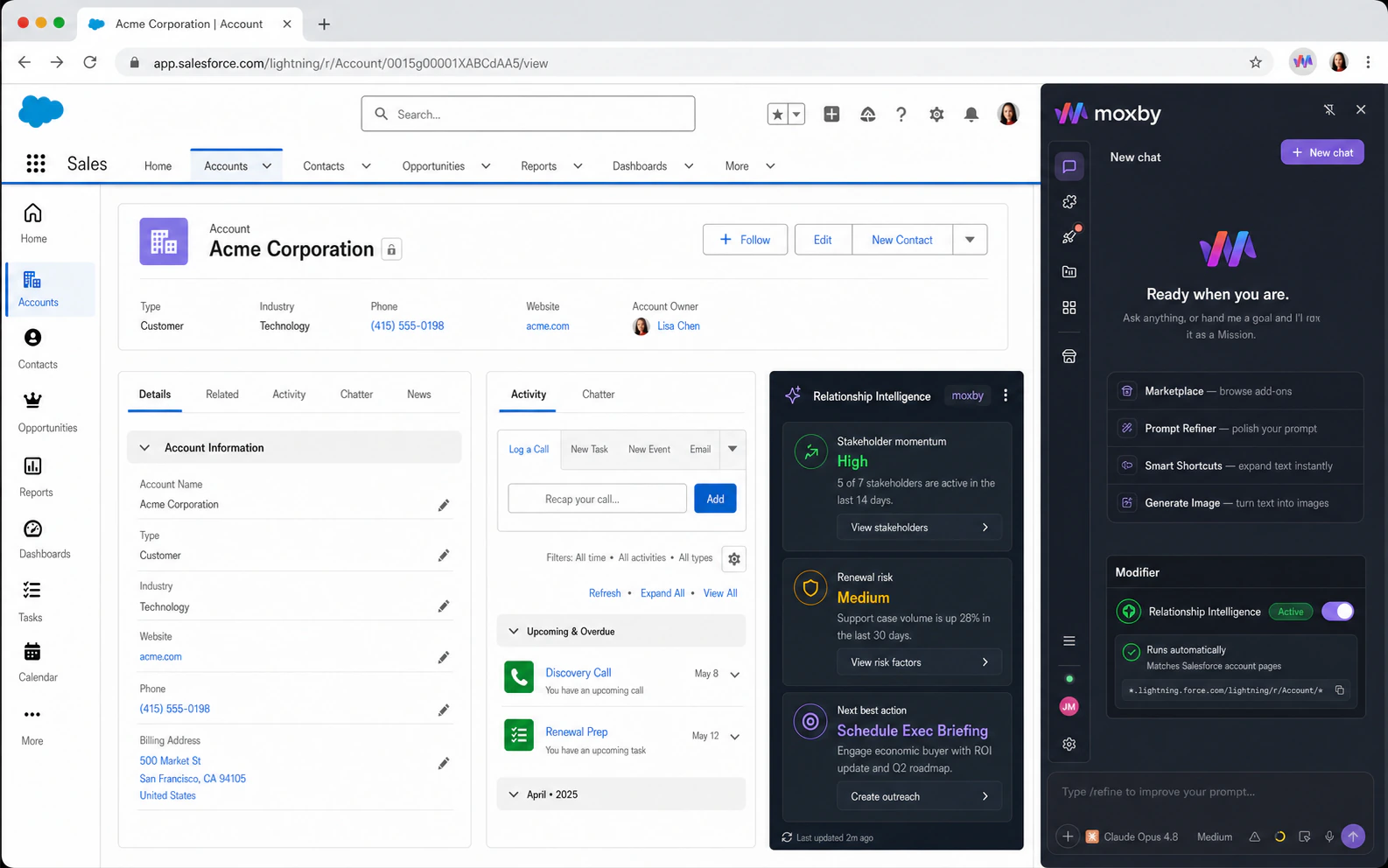Image resolution: width=1388 pixels, height=868 pixels.
Task: Open moxby settings gear in sidebar
Action: (x=1069, y=745)
